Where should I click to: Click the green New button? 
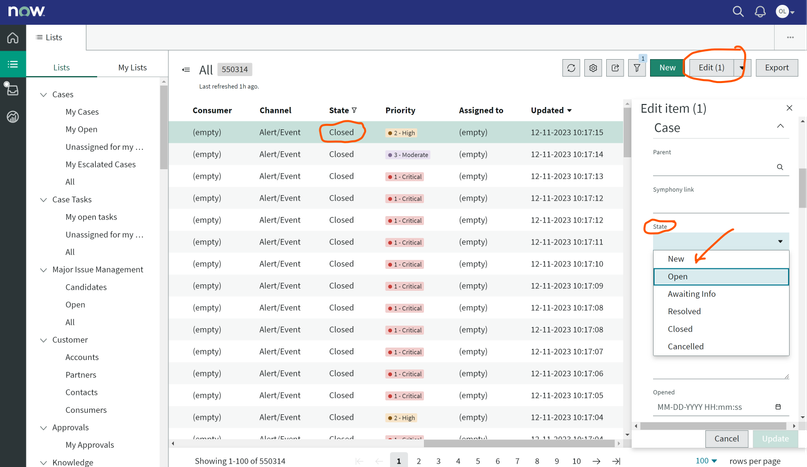coord(667,68)
